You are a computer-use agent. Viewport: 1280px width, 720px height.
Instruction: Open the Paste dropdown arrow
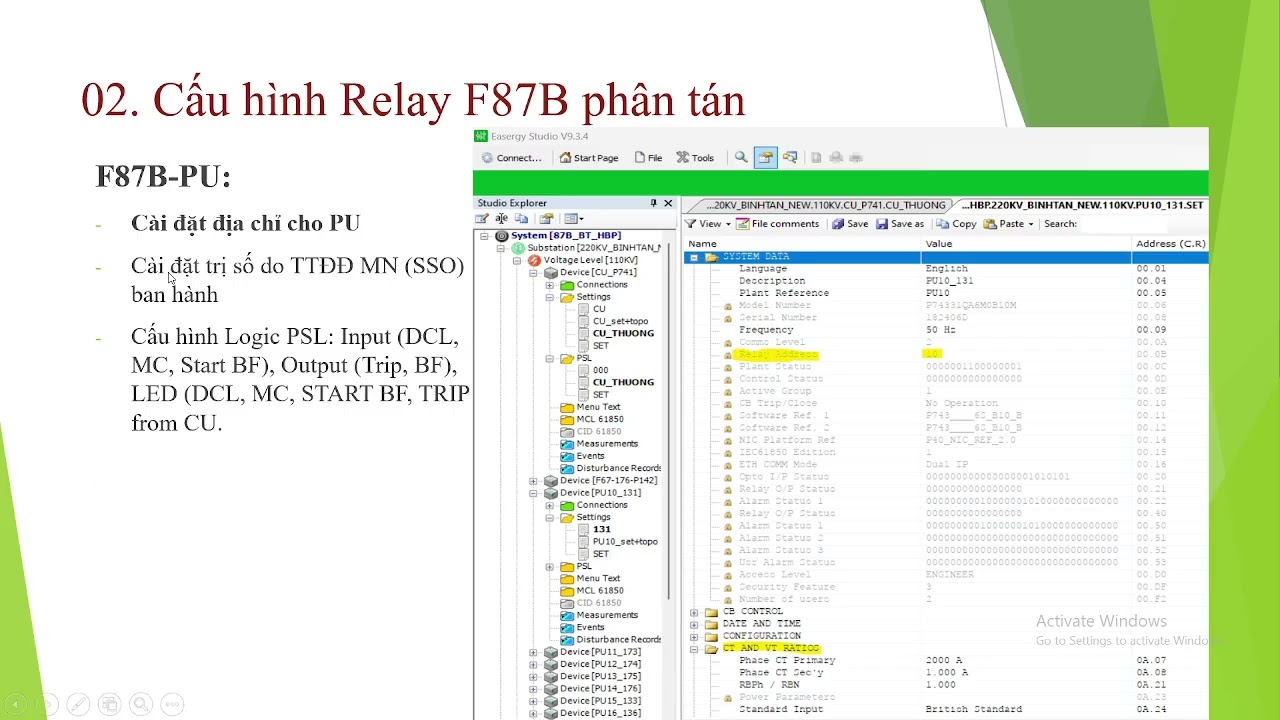[x=1030, y=224]
